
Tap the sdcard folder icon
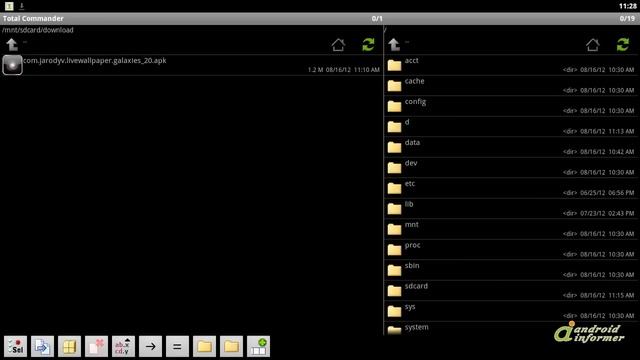tap(394, 291)
